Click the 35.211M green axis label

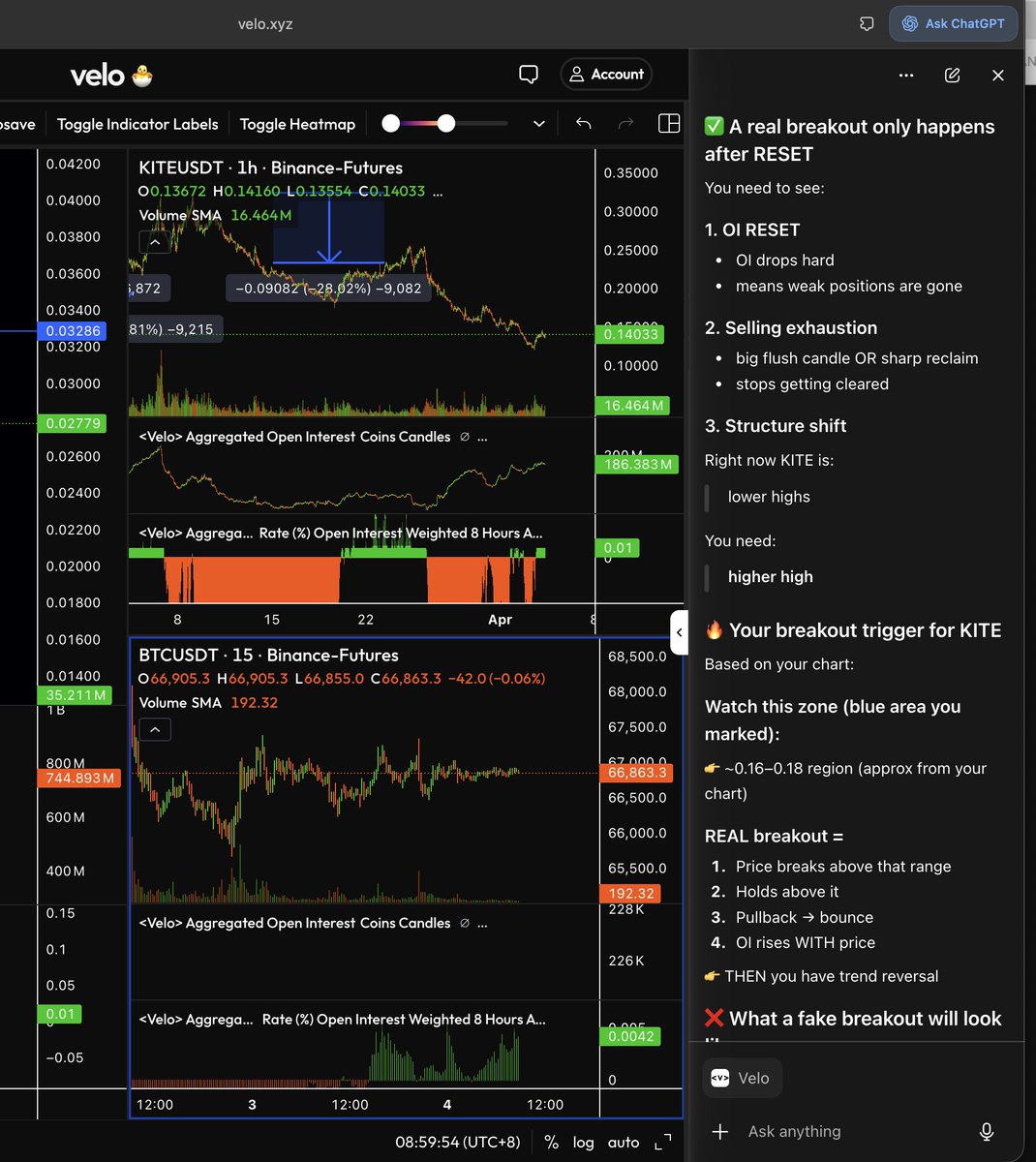point(75,694)
